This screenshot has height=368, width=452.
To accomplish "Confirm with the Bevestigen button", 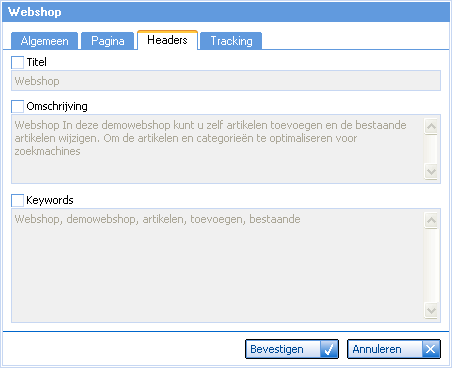I will point(292,349).
